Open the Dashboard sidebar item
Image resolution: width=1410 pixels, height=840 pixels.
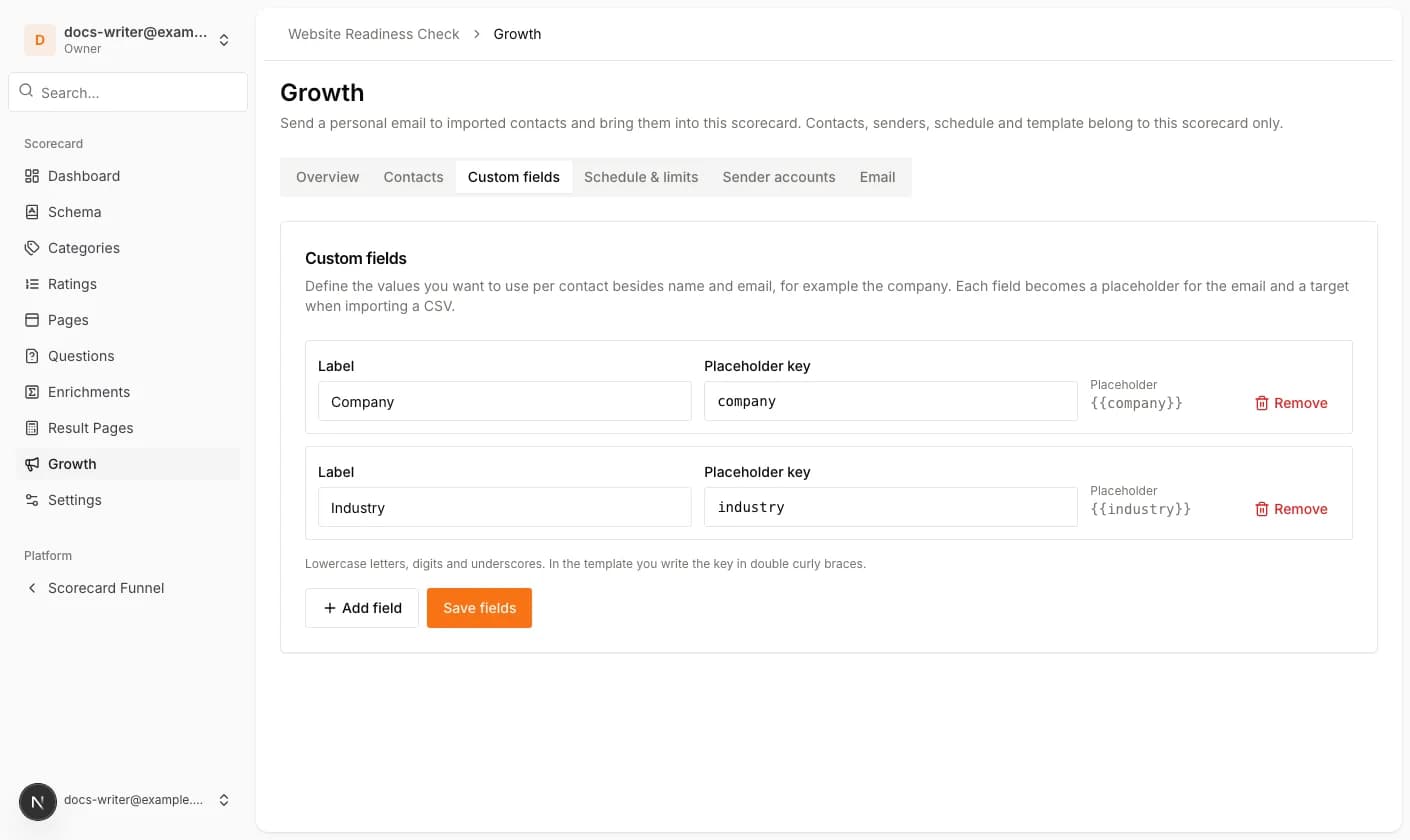click(x=128, y=176)
